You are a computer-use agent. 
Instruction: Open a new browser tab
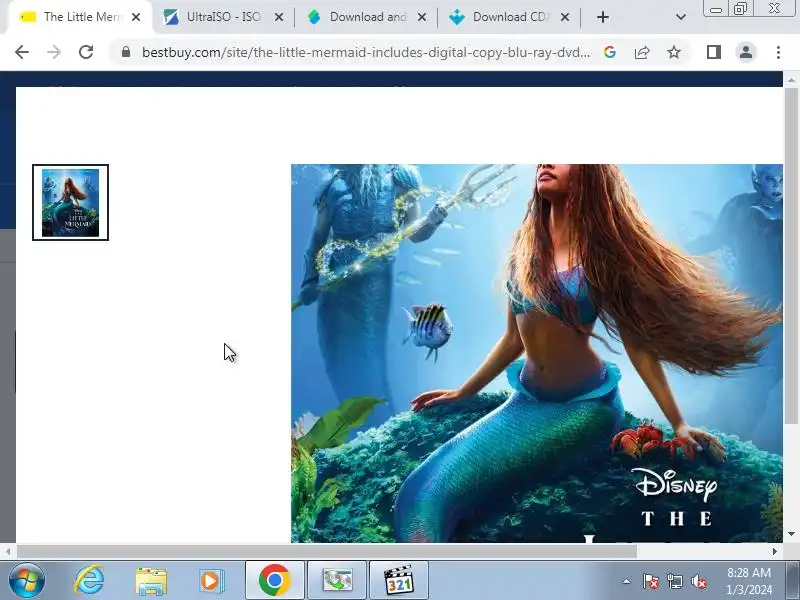603,17
